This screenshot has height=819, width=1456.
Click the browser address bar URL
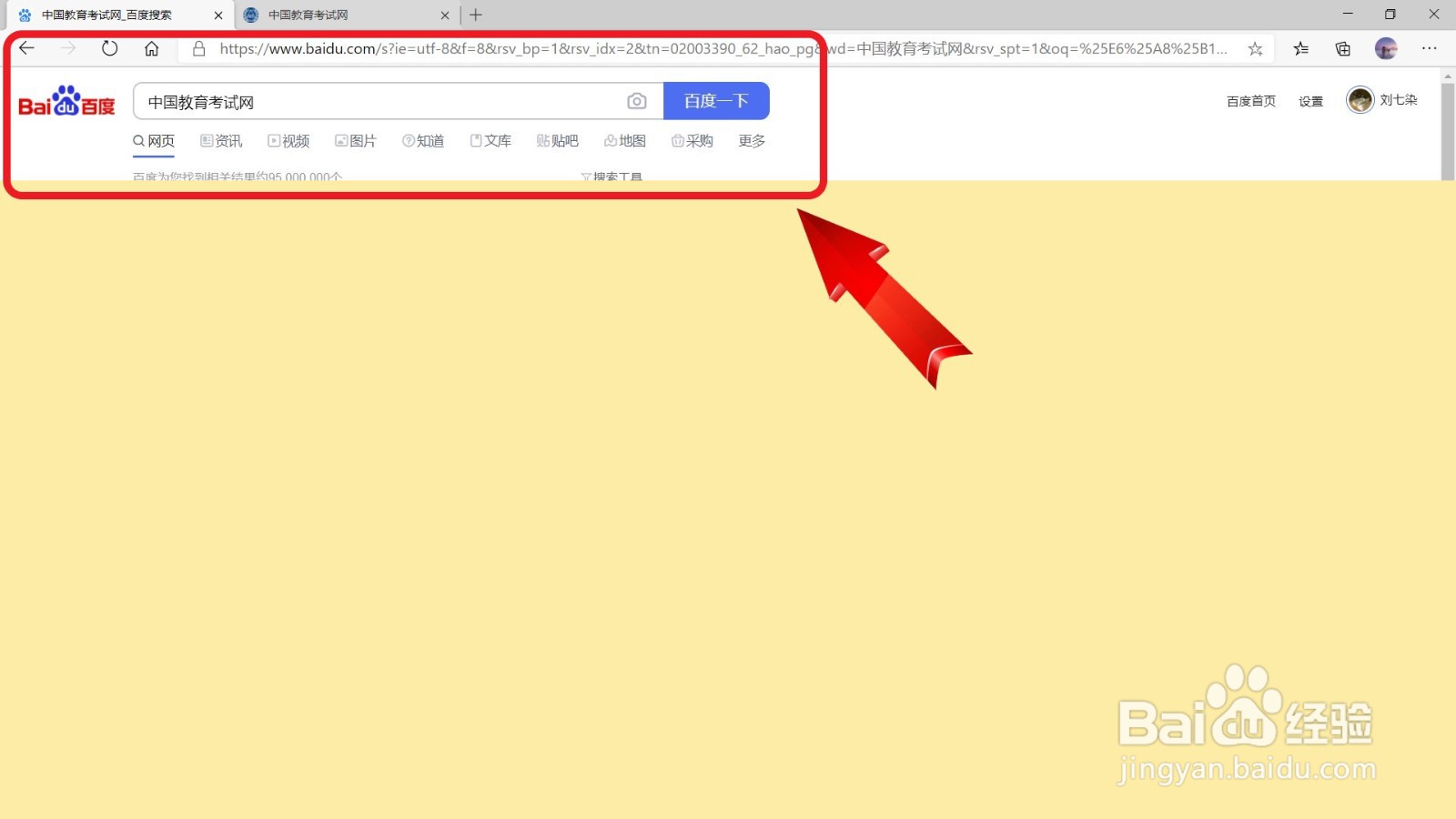point(723,49)
